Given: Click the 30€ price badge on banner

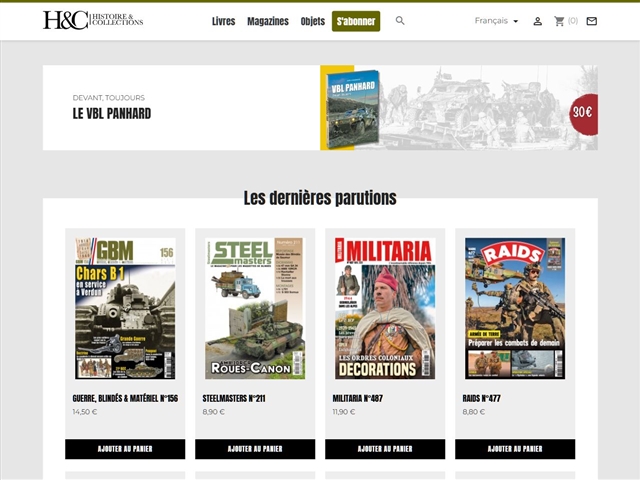Looking at the screenshot, I should coord(584,113).
